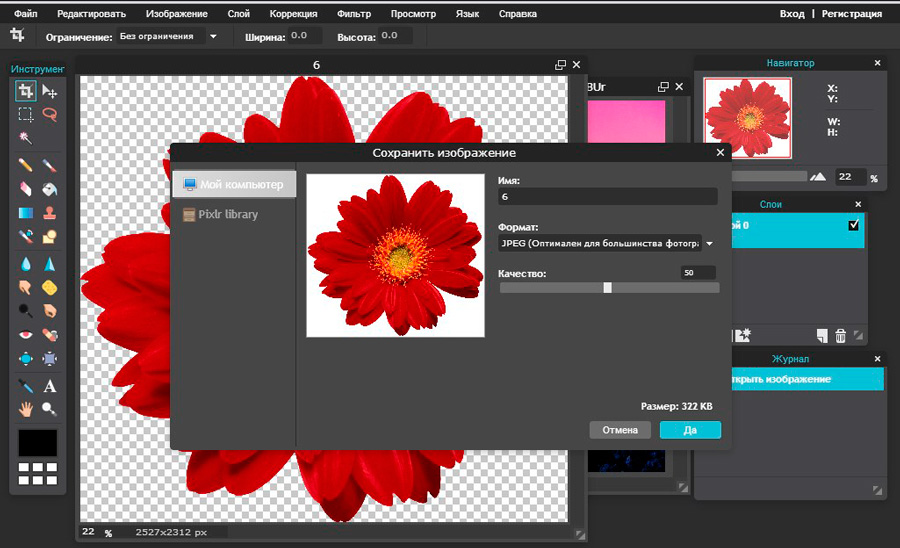Confirm saving with the Да button
The width and height of the screenshot is (900, 548).
click(x=690, y=430)
